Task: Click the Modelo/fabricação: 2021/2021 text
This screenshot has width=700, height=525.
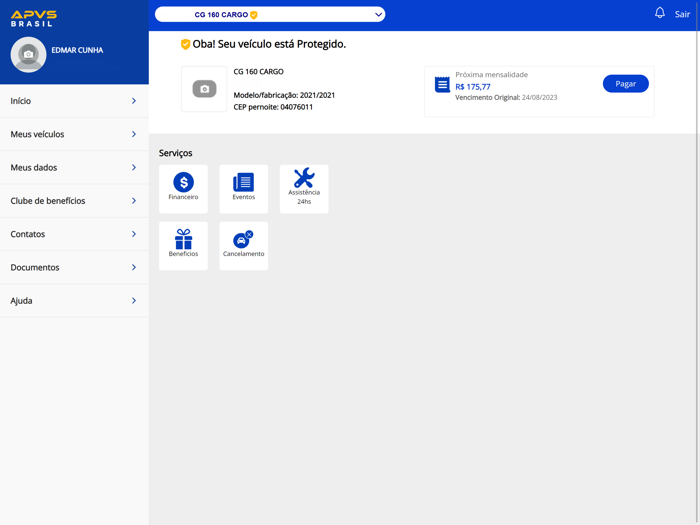Action: (284, 95)
